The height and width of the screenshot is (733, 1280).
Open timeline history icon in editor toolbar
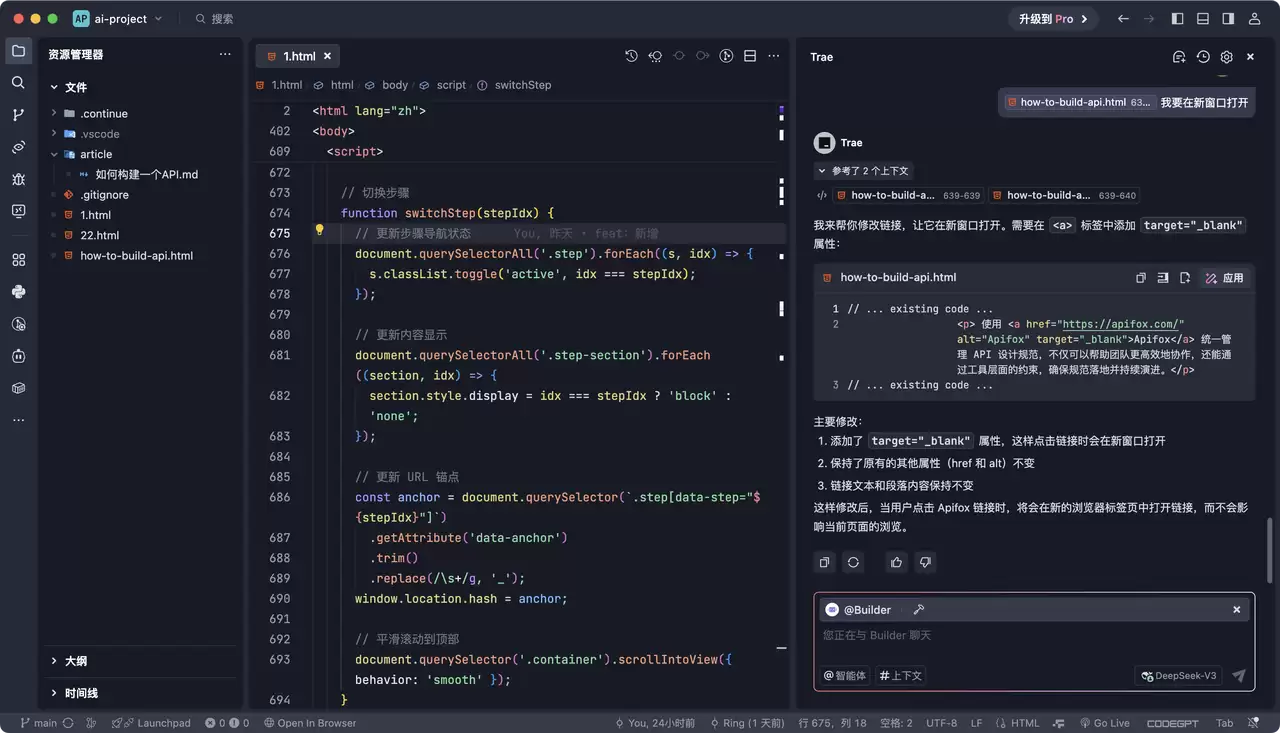[x=631, y=57]
